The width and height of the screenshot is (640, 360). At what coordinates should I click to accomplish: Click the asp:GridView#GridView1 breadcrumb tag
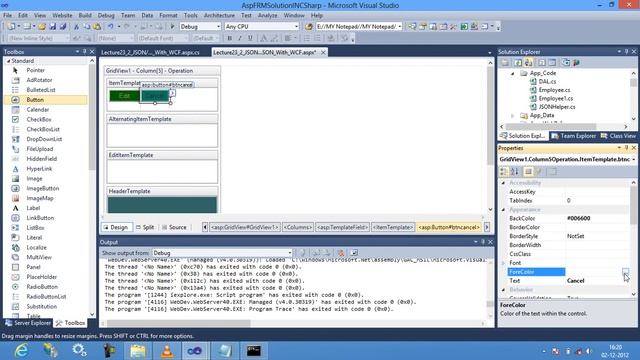tap(245, 227)
